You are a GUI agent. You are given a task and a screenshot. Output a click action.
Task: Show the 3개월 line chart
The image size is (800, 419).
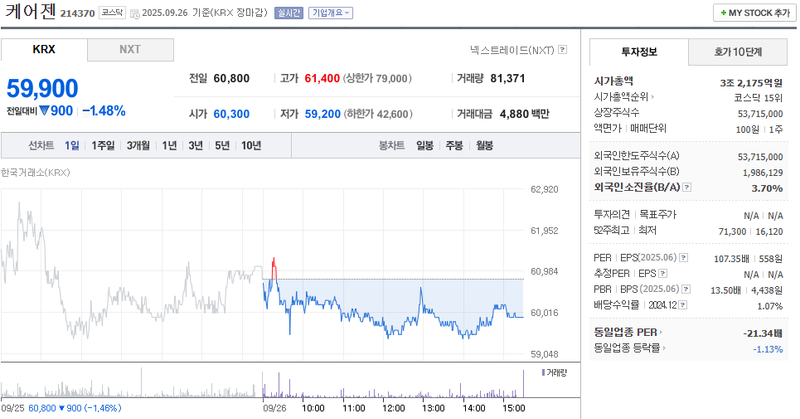[x=138, y=145]
